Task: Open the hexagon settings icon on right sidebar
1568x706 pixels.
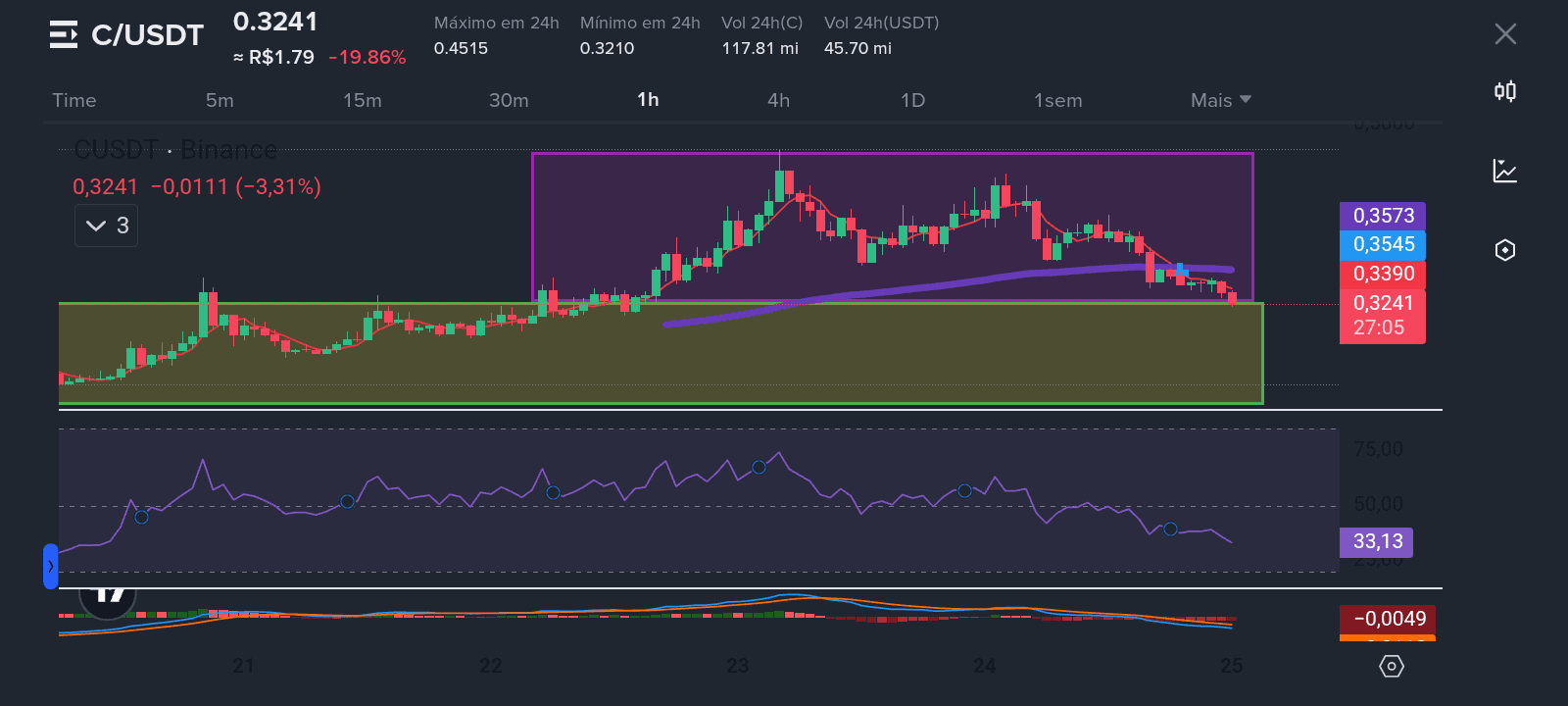Action: coord(1505,250)
